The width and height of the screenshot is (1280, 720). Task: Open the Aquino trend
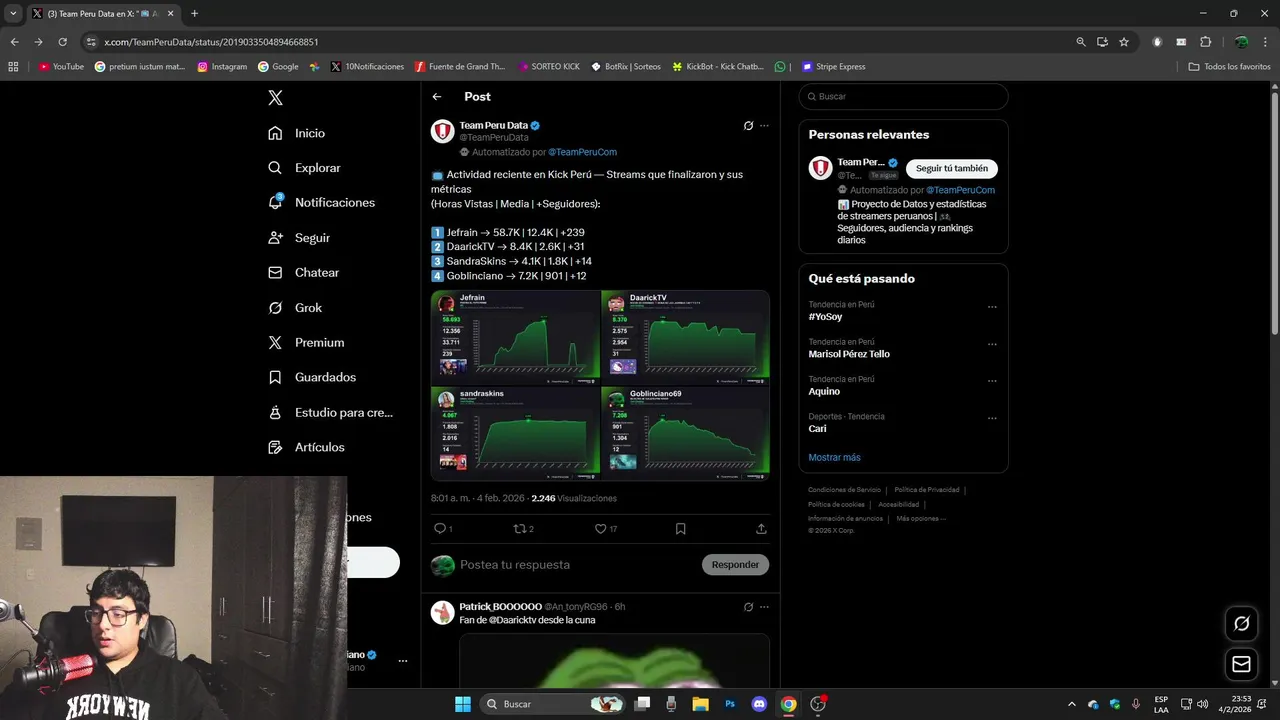pos(824,391)
